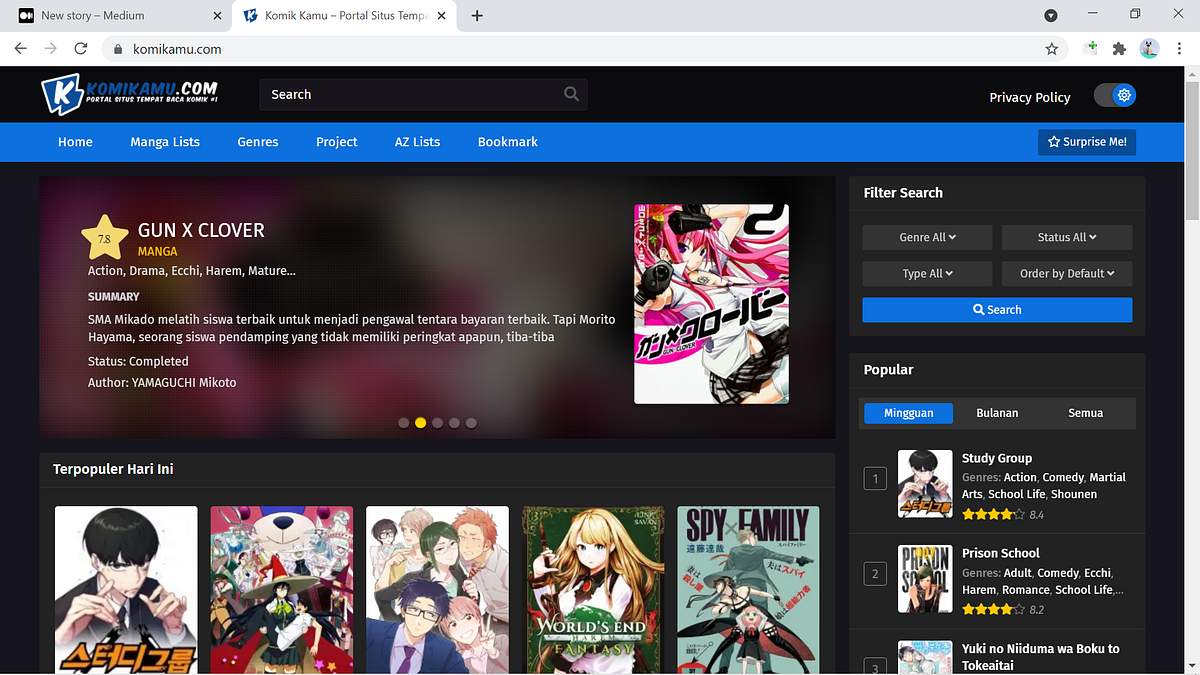Open the Study Group cover in Terpopuler Hari Ini
Viewport: 1200px width, 675px height.
126,590
